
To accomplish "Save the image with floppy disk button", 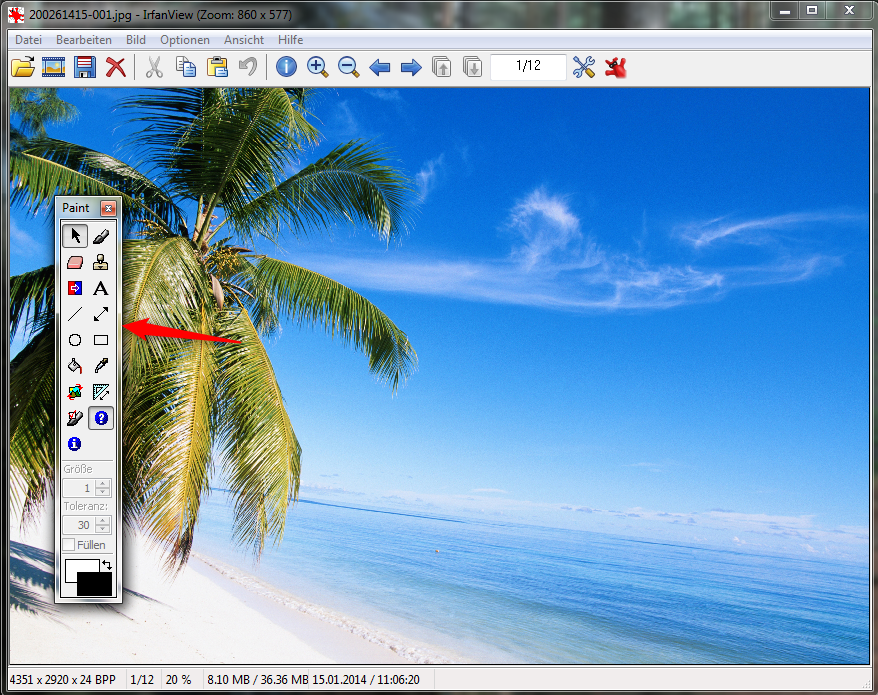I will tap(85, 67).
